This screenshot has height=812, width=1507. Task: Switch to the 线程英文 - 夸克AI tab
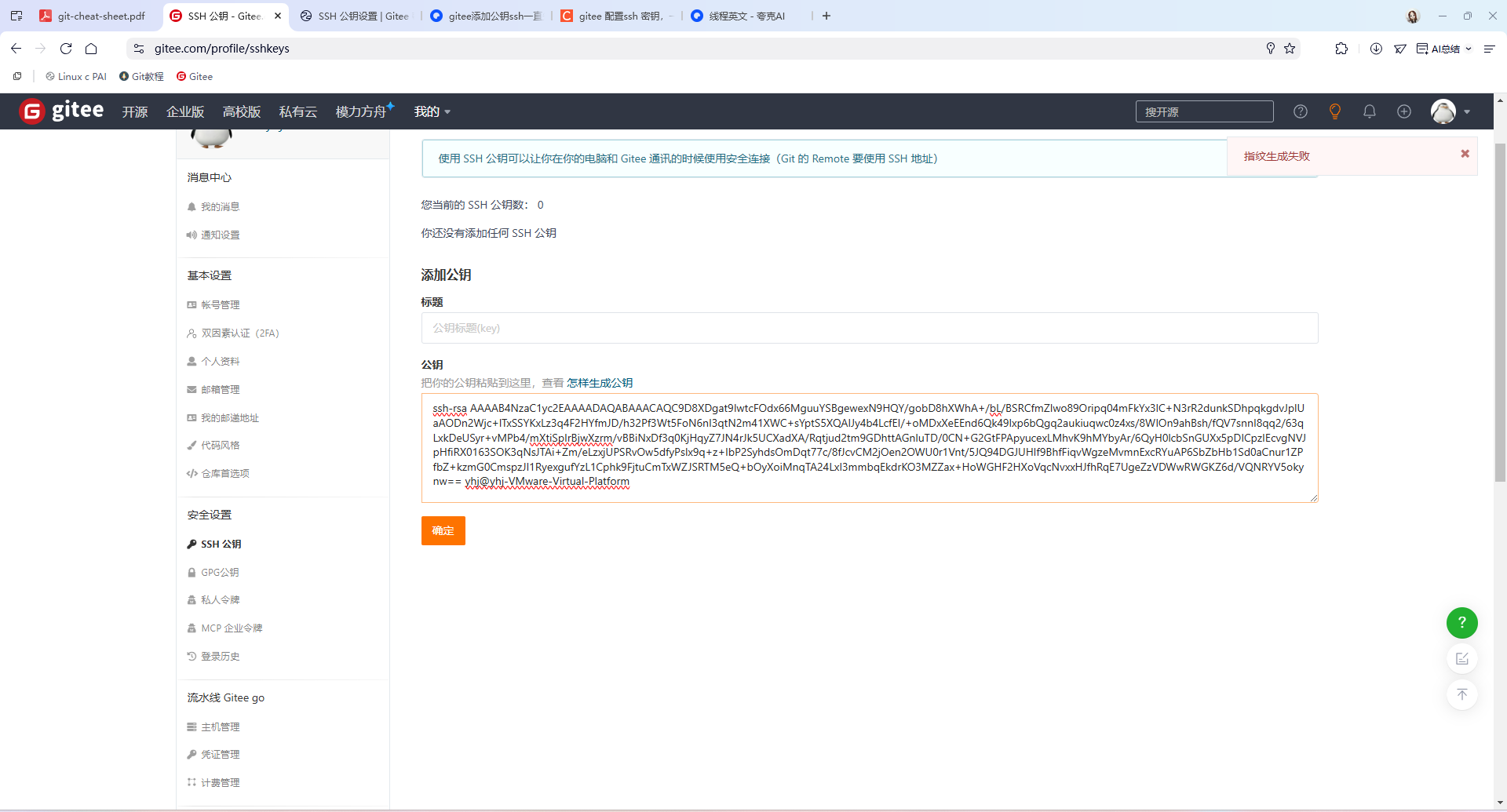746,16
